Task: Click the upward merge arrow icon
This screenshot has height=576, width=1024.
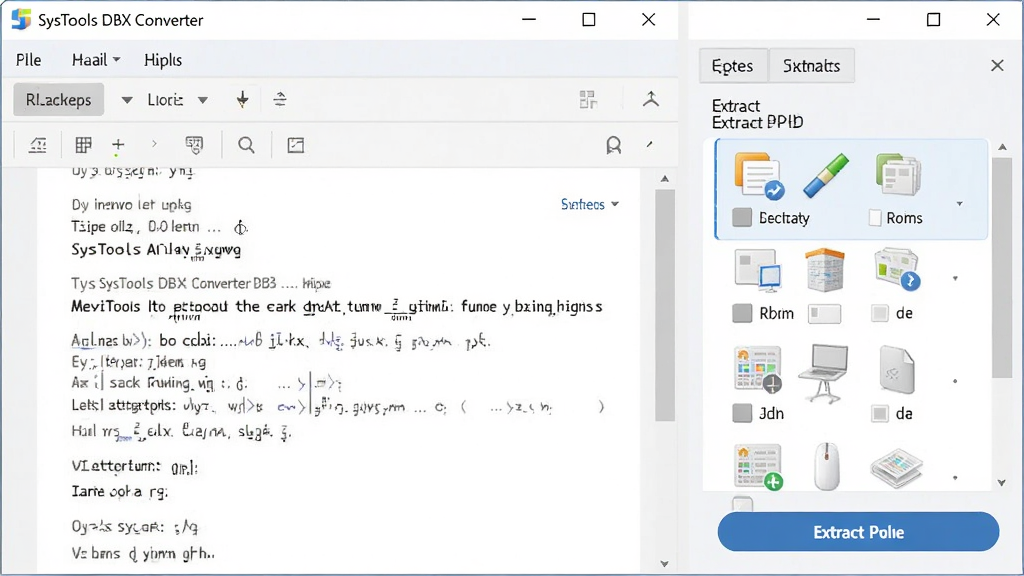Action: [x=650, y=99]
